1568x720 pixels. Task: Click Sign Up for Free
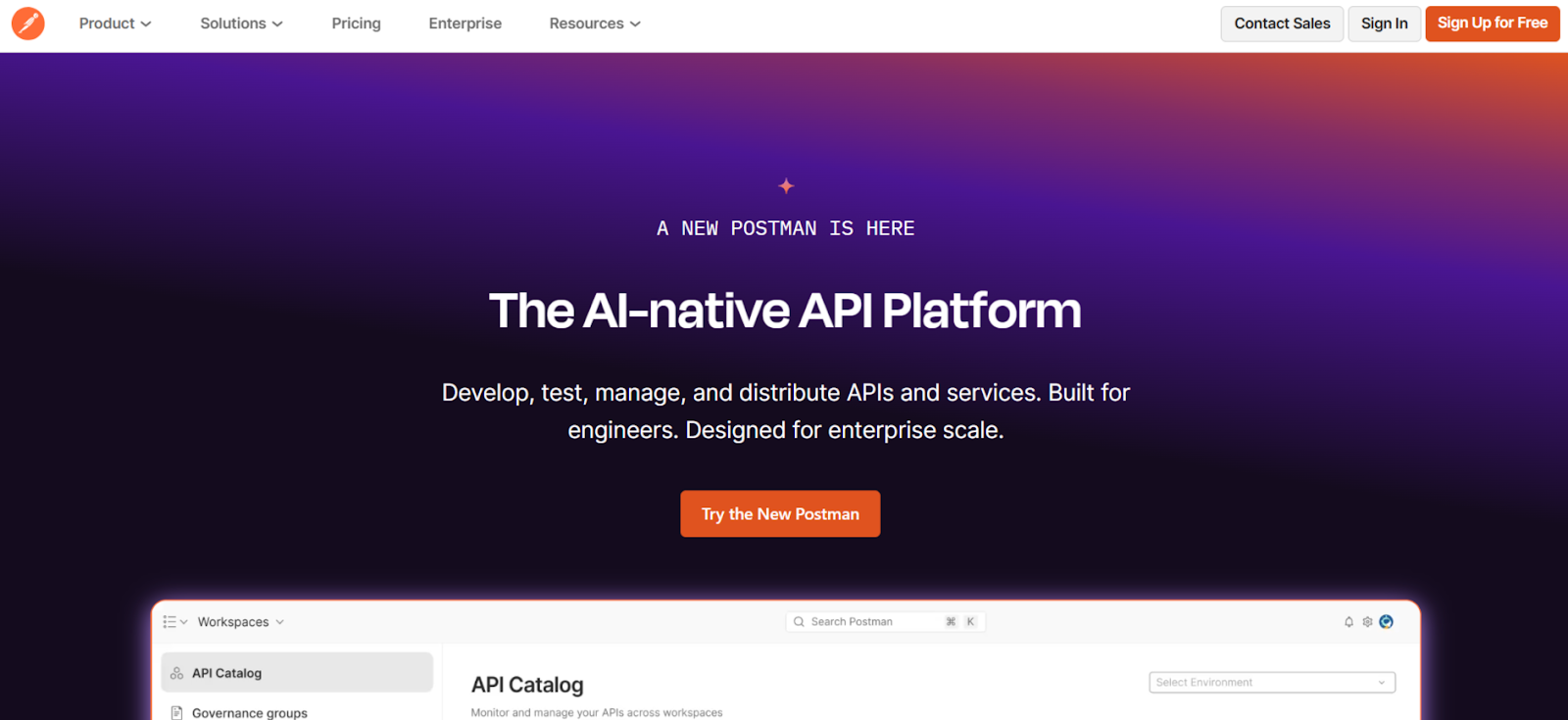click(x=1493, y=24)
